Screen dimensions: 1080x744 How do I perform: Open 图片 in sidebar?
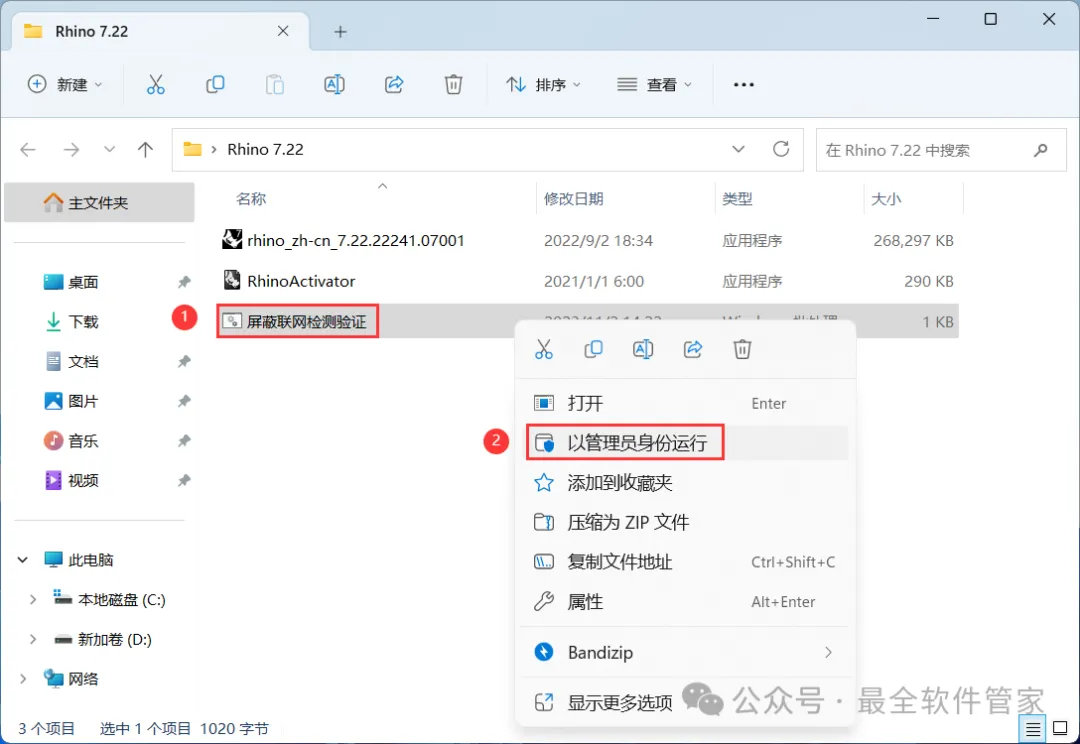[x=83, y=401]
